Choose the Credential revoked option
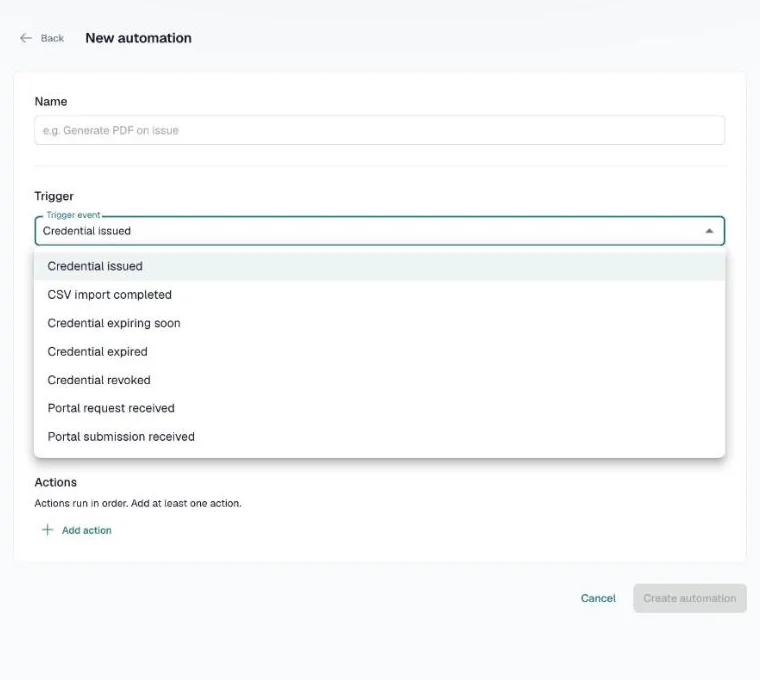 tap(380, 380)
